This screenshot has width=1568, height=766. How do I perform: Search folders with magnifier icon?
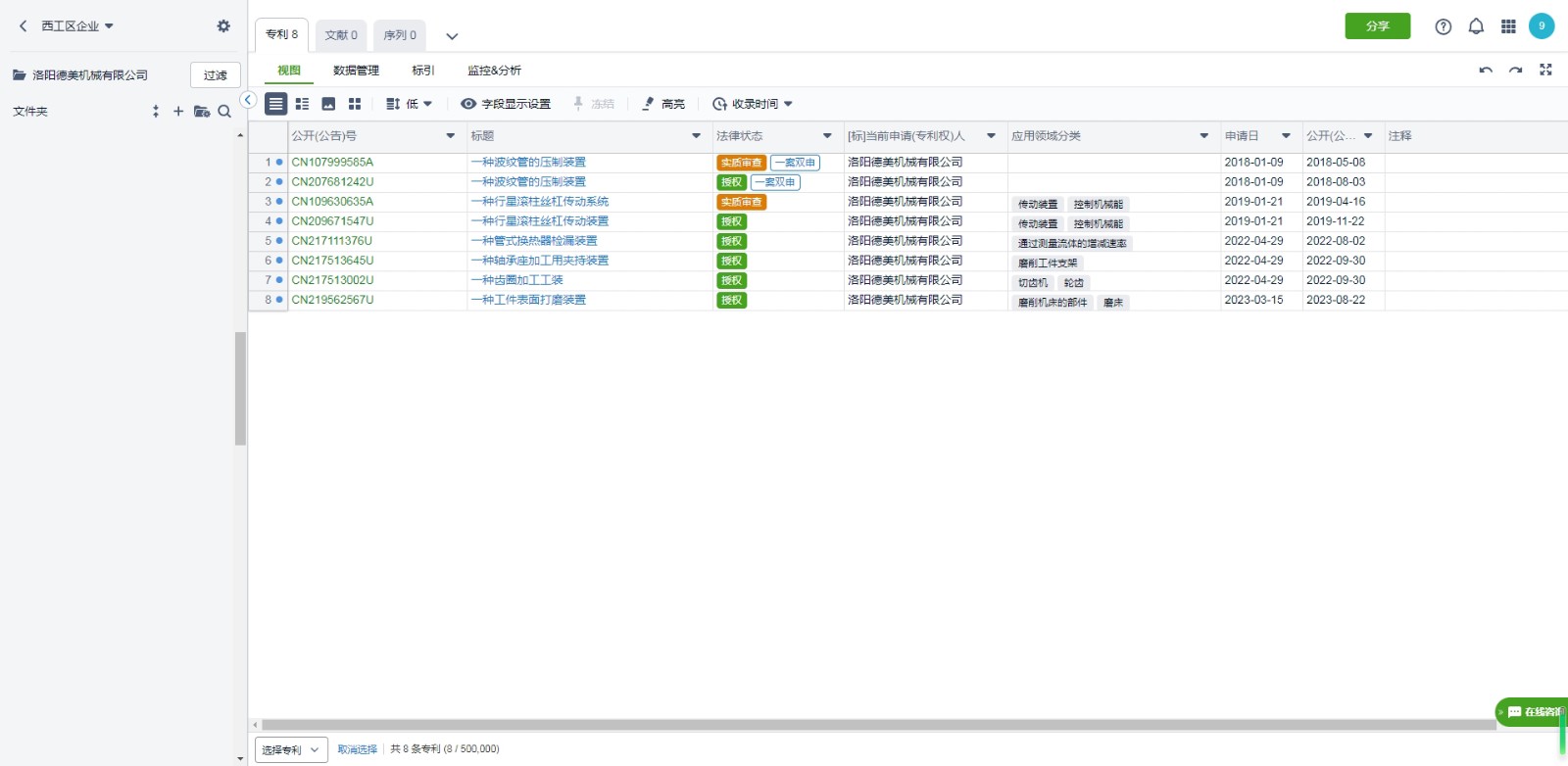pos(224,112)
